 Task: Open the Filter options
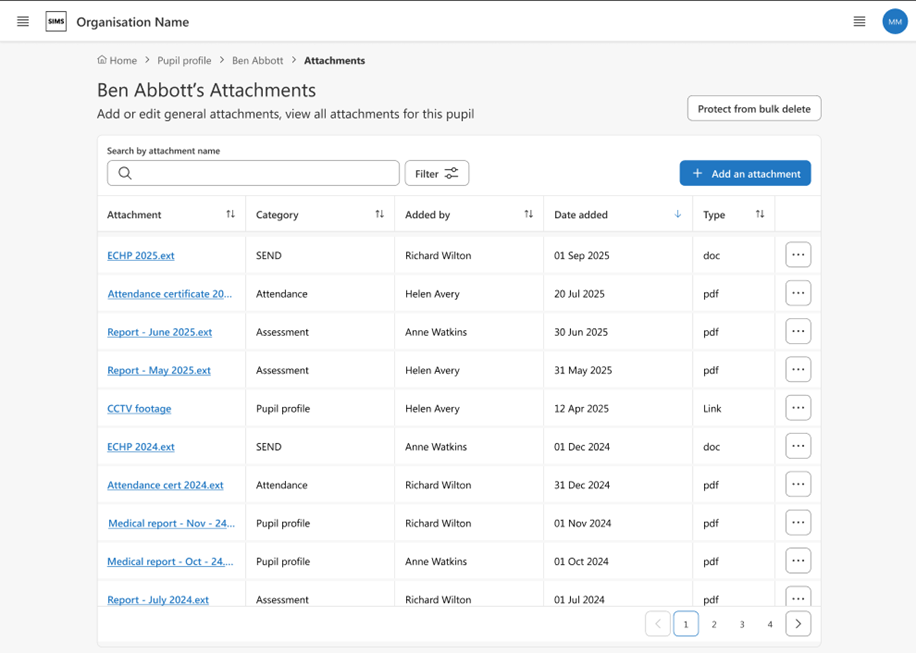[436, 173]
